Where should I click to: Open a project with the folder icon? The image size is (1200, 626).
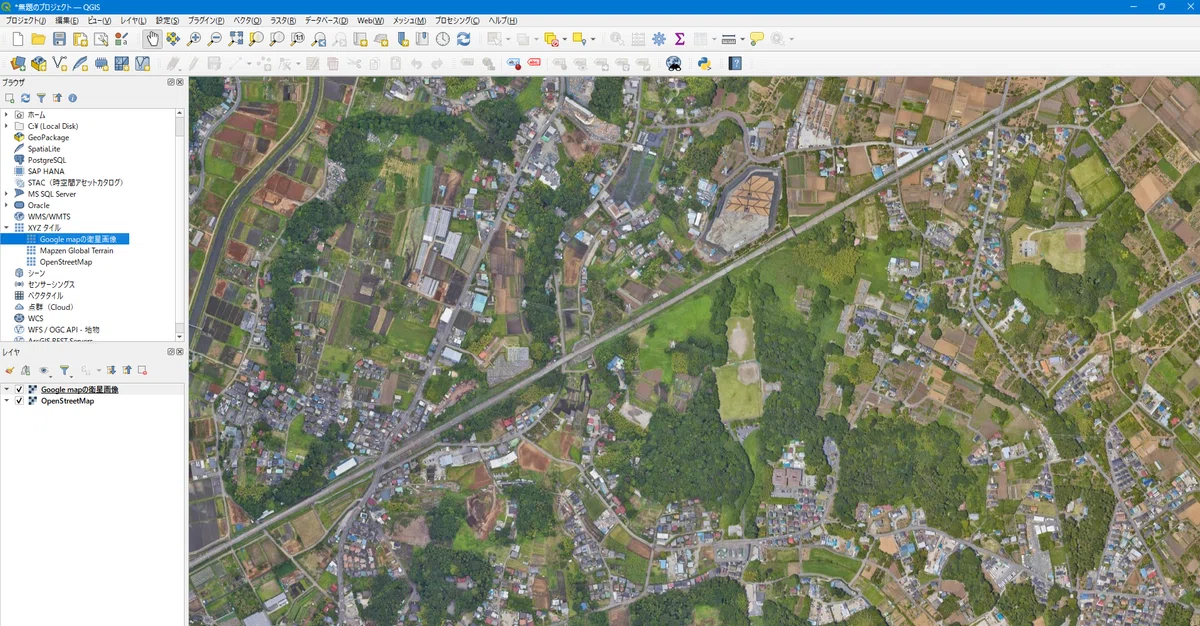[38, 39]
